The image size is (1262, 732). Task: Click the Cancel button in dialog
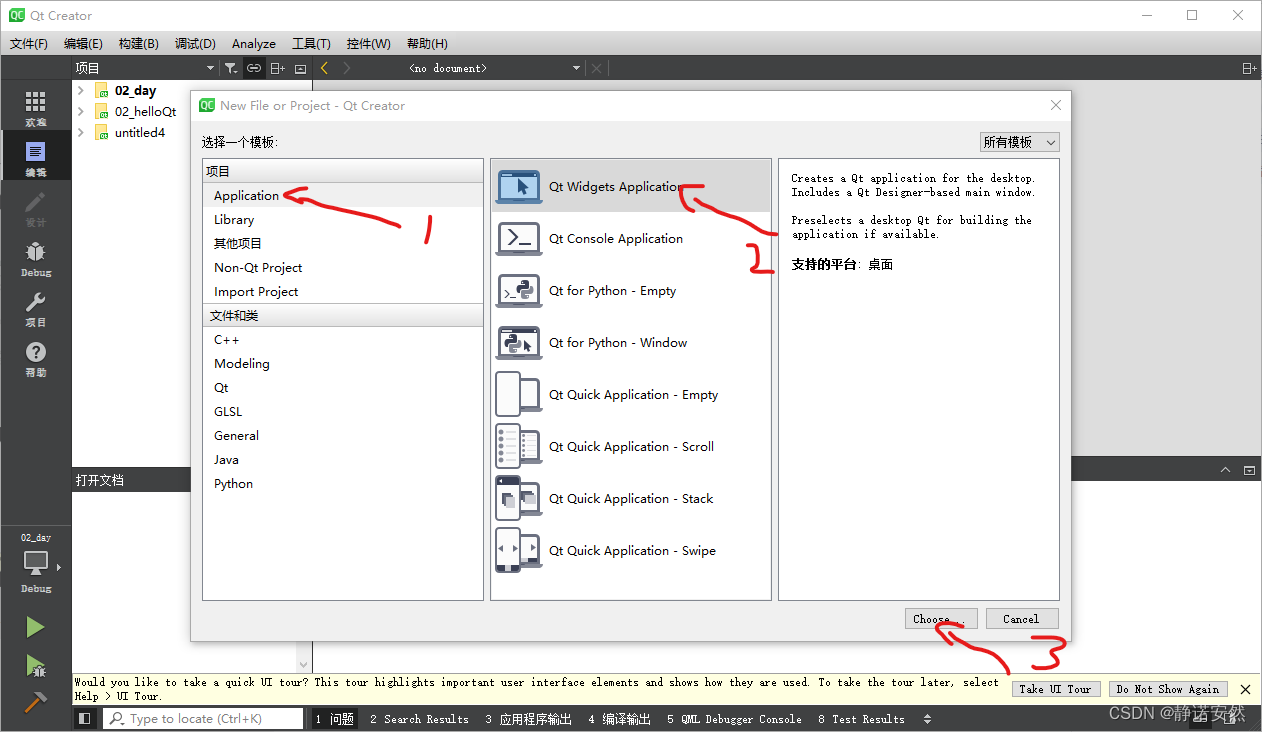point(1021,619)
